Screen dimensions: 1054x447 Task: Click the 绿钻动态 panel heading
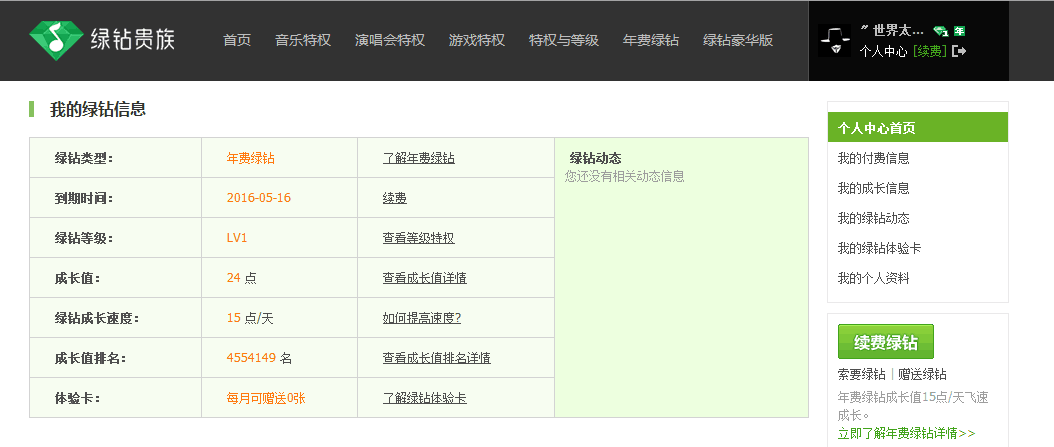596,159
